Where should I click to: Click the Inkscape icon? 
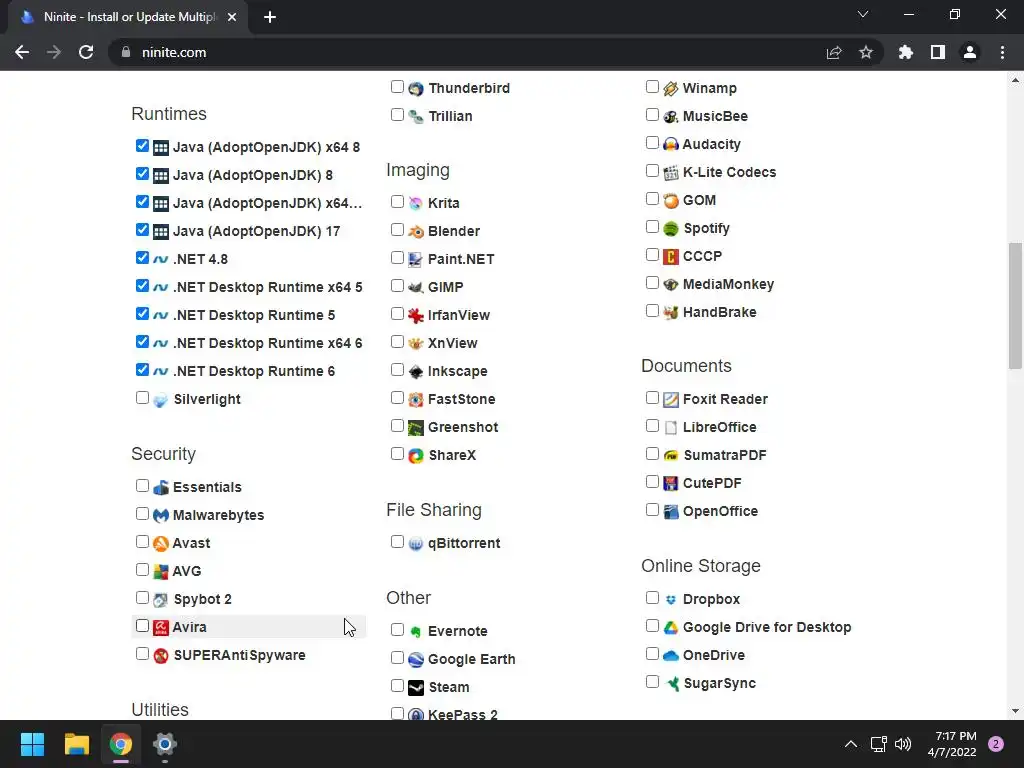[415, 372]
